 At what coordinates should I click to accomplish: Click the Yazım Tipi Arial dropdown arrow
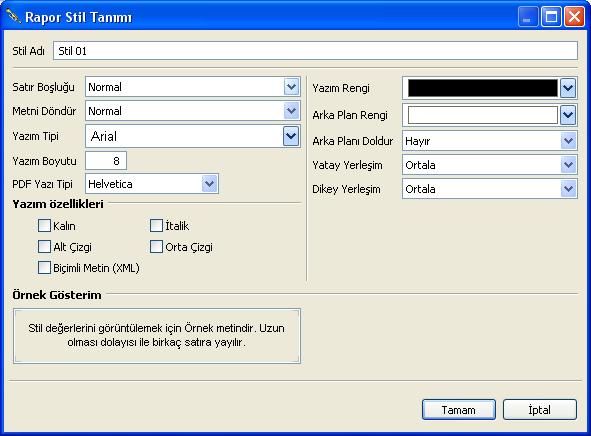pos(291,136)
